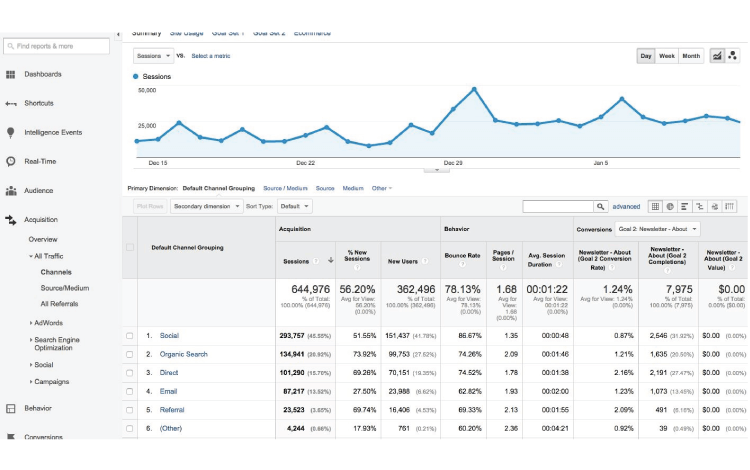Screen dimensions: 750x470
Task: Click help icon under Bounce Rate header
Action: (462, 264)
